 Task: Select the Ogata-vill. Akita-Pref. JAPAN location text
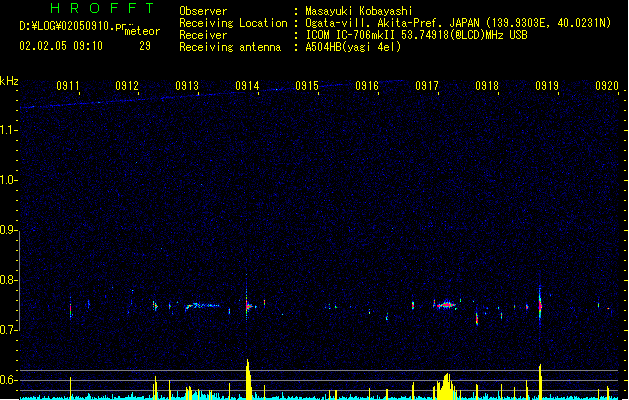click(458, 23)
